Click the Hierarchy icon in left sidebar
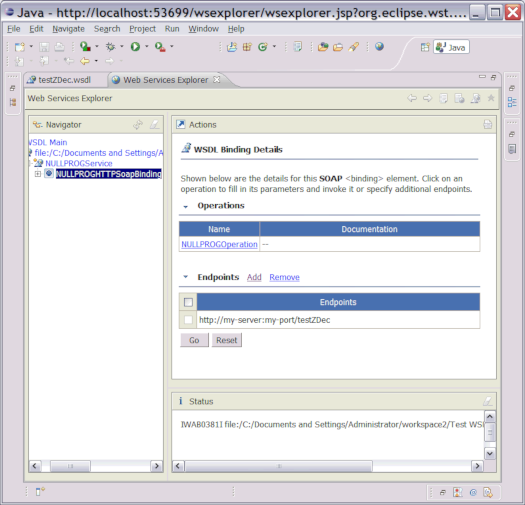This screenshot has width=525, height=505. (13, 102)
